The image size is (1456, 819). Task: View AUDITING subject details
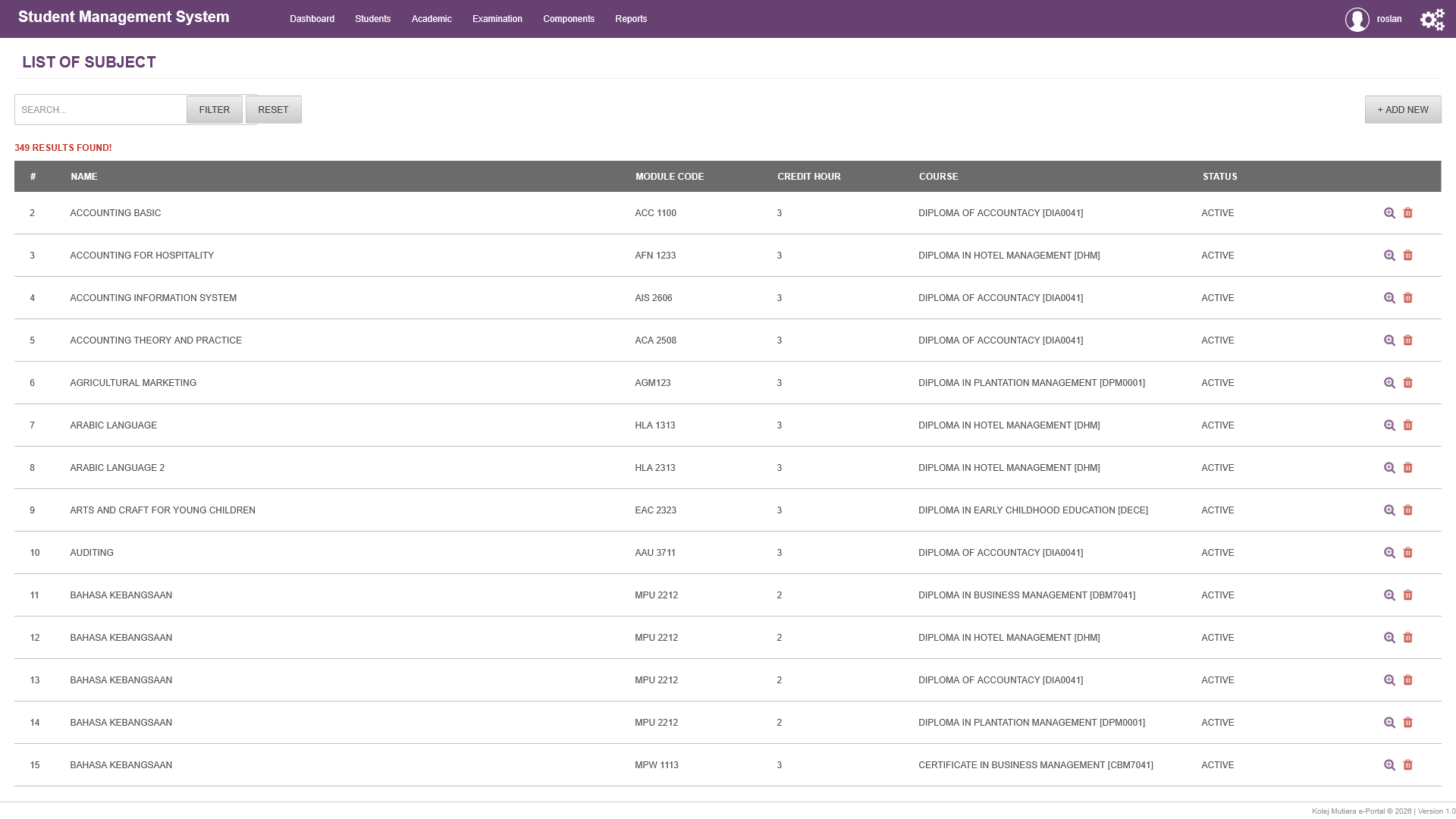coord(1389,553)
